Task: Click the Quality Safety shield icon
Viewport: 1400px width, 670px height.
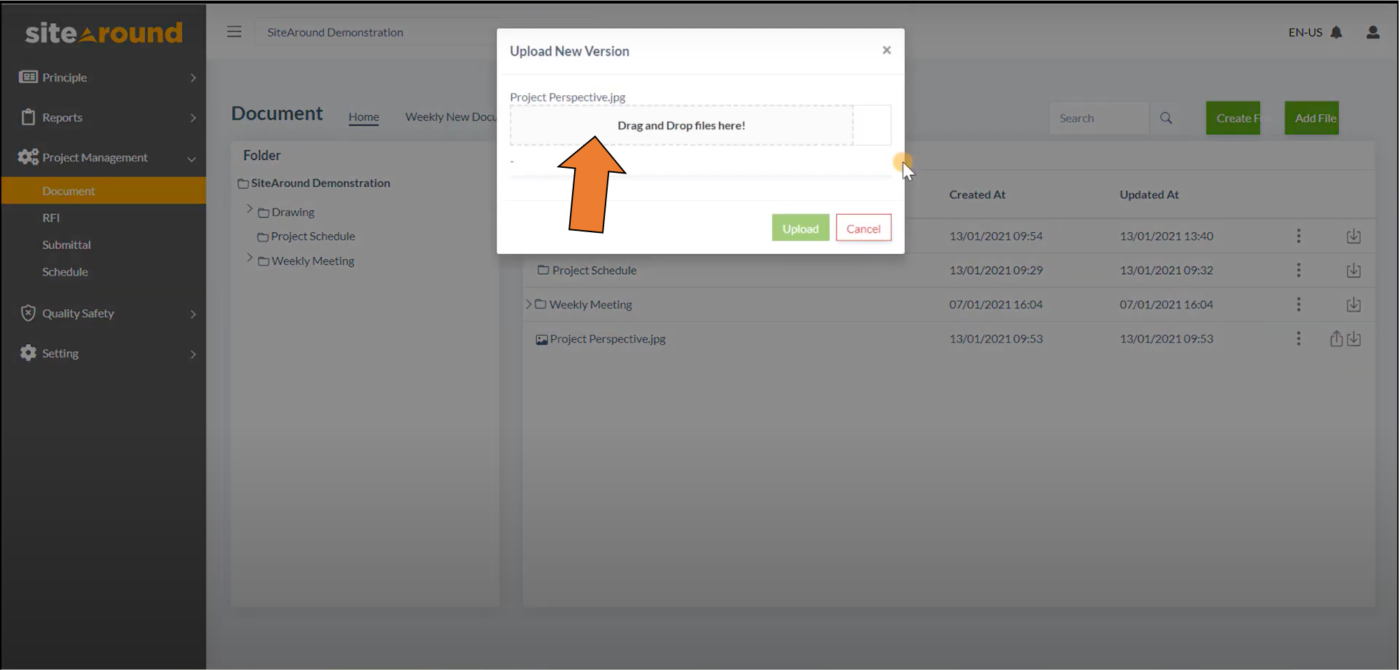Action: pos(28,313)
